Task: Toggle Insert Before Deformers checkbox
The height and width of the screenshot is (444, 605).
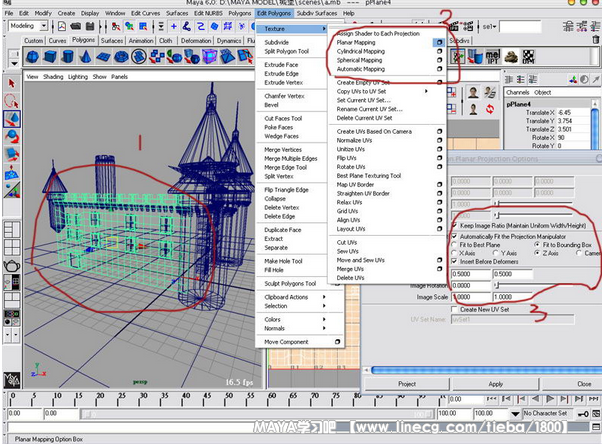Action: [x=455, y=262]
